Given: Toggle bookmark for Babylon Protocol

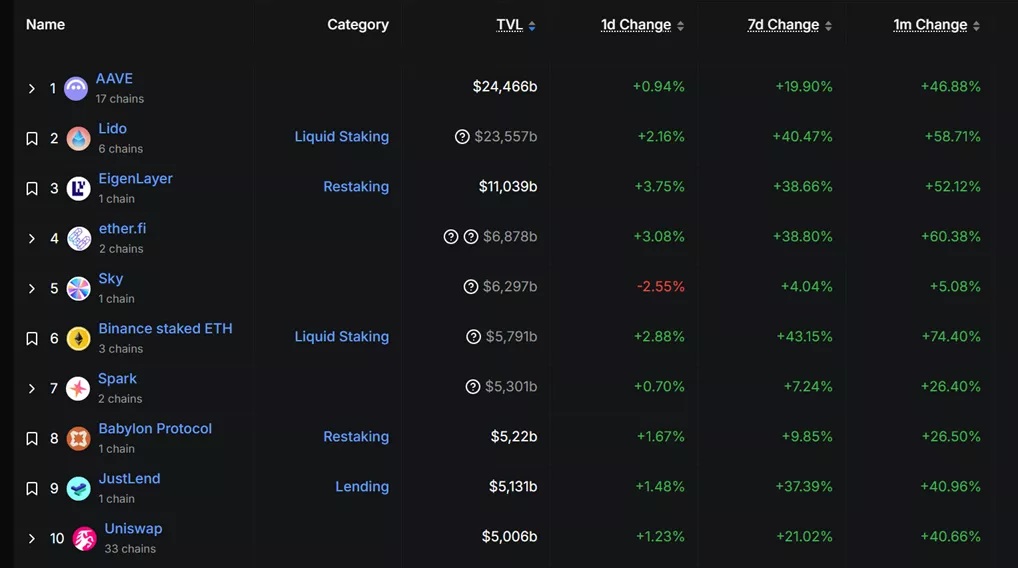Looking at the screenshot, I should pyautogui.click(x=32, y=438).
